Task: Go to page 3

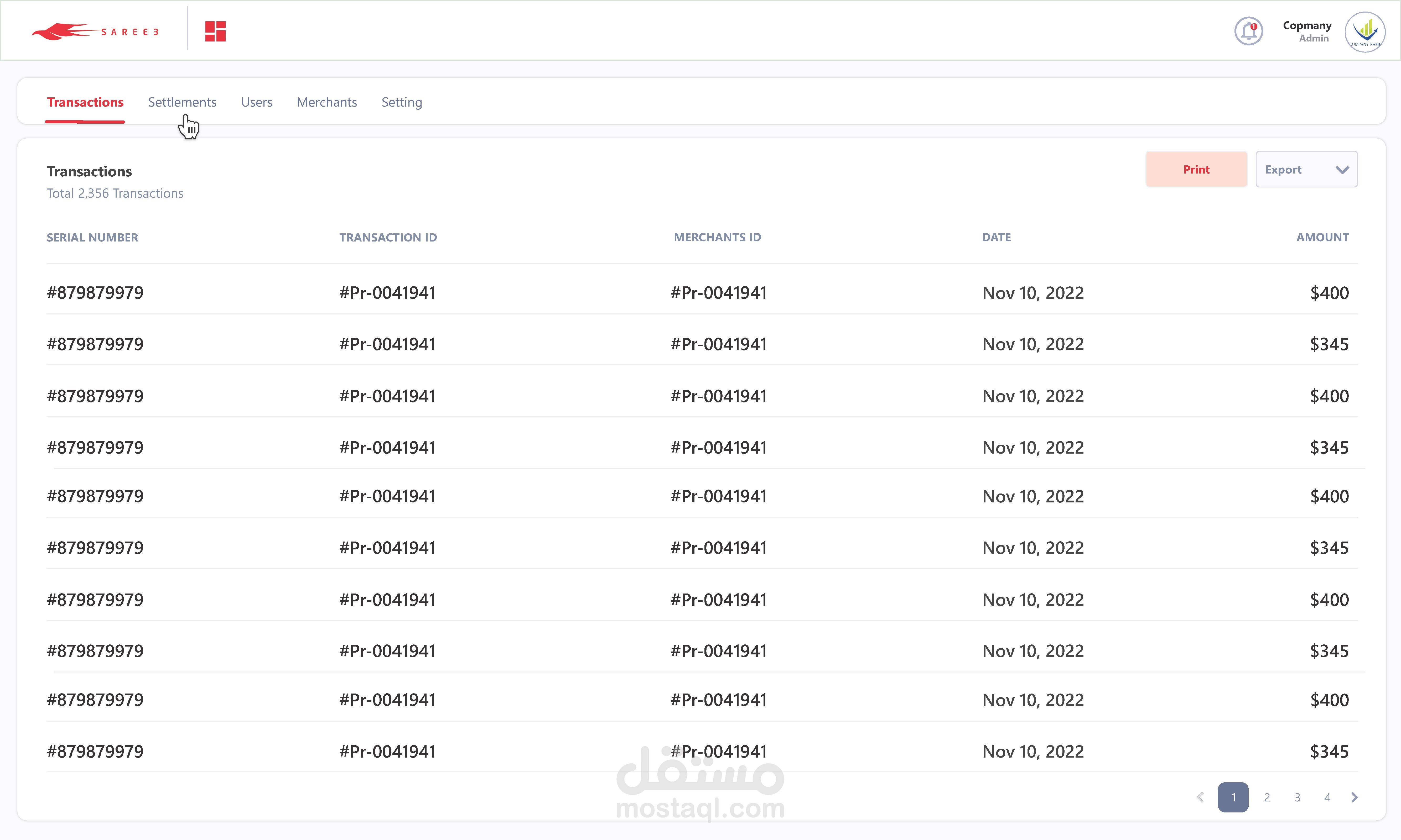Action: tap(1297, 797)
